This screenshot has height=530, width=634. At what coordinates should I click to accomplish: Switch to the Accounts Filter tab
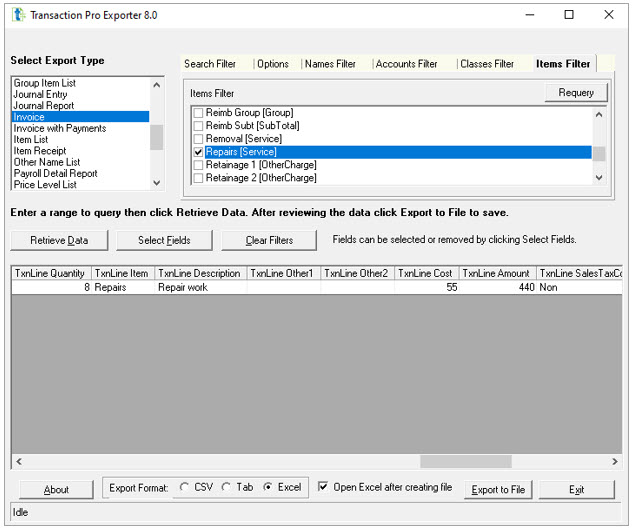coord(406,64)
